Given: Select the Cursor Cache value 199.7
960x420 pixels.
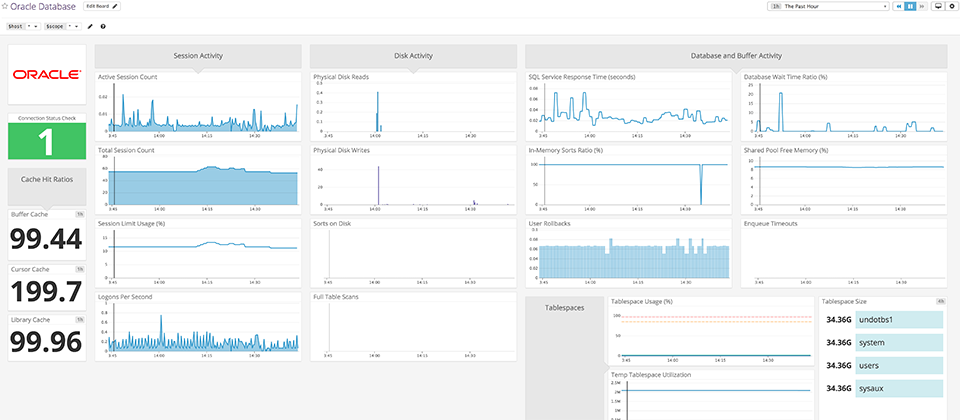Looking at the screenshot, I should [x=46, y=291].
